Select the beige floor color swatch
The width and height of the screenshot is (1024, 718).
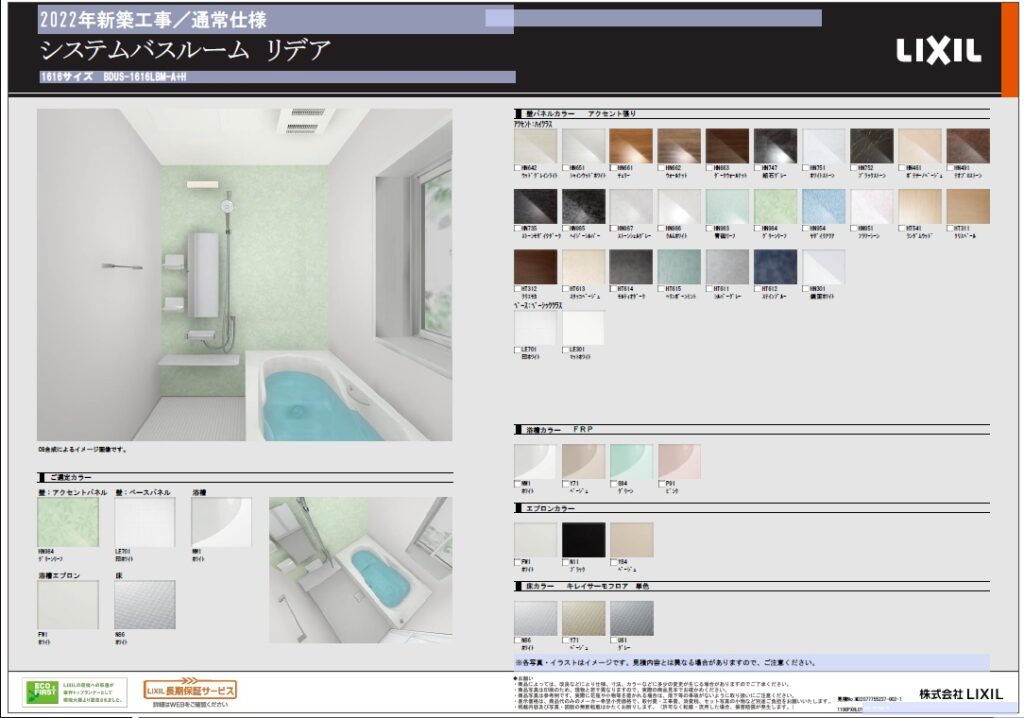tap(583, 618)
